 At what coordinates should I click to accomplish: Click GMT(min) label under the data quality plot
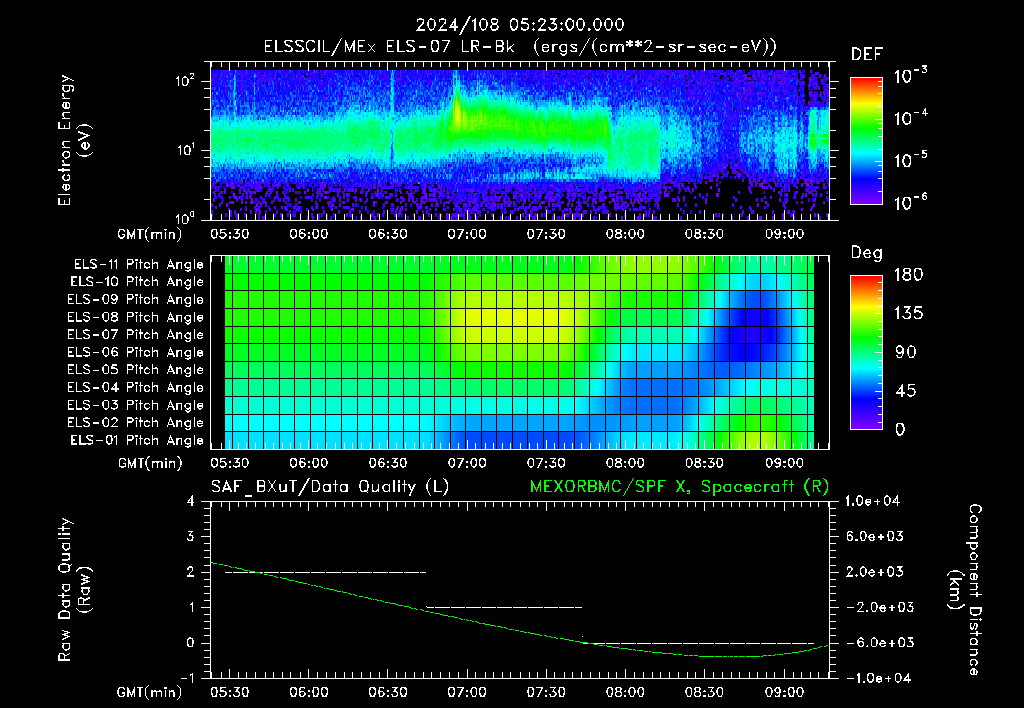[150, 692]
